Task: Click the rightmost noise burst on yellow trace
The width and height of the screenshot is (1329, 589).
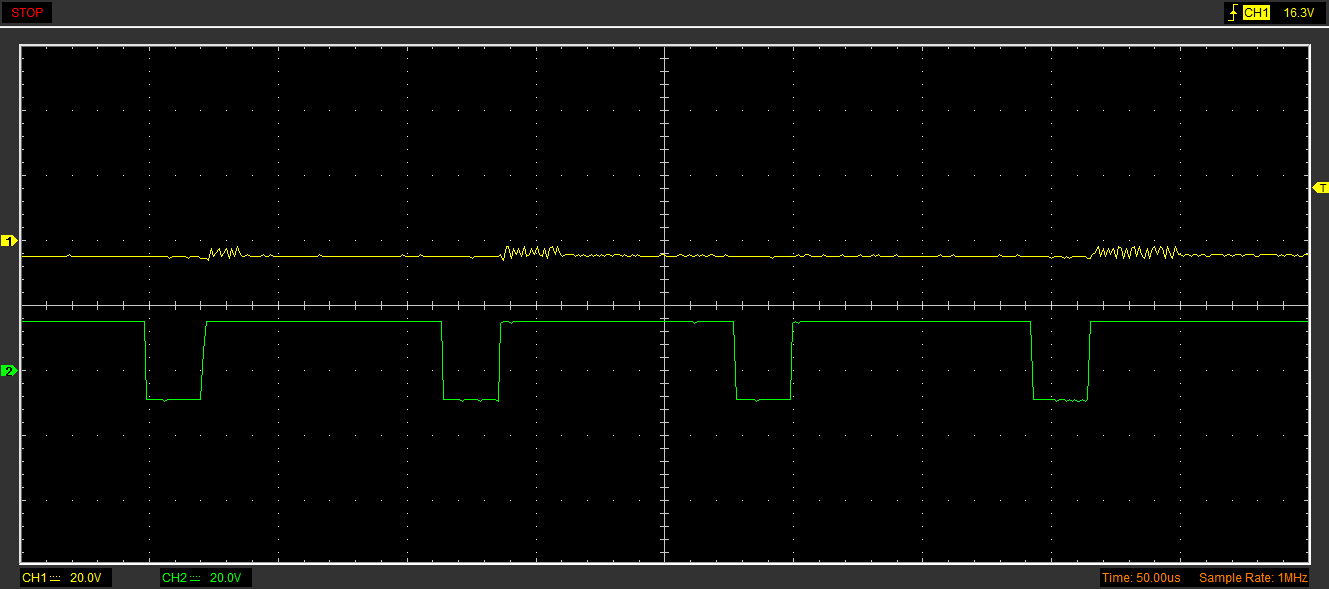Action: [x=1136, y=252]
